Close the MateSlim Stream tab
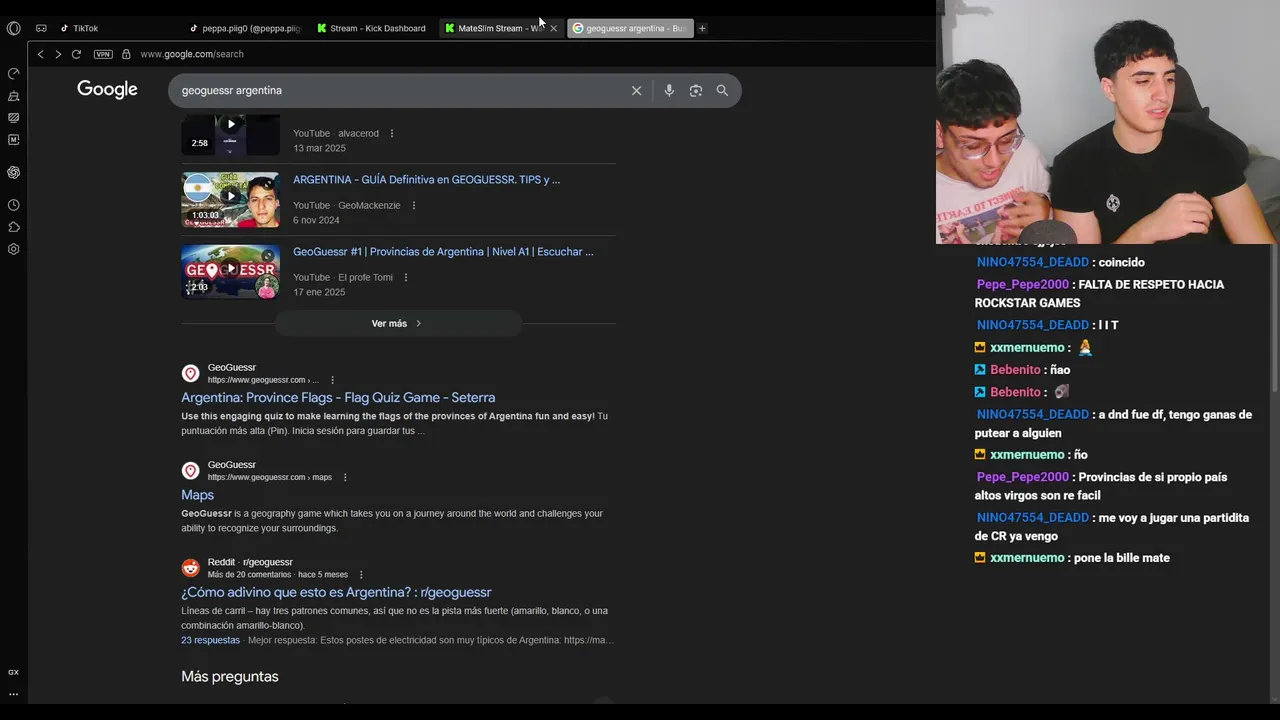 point(553,28)
